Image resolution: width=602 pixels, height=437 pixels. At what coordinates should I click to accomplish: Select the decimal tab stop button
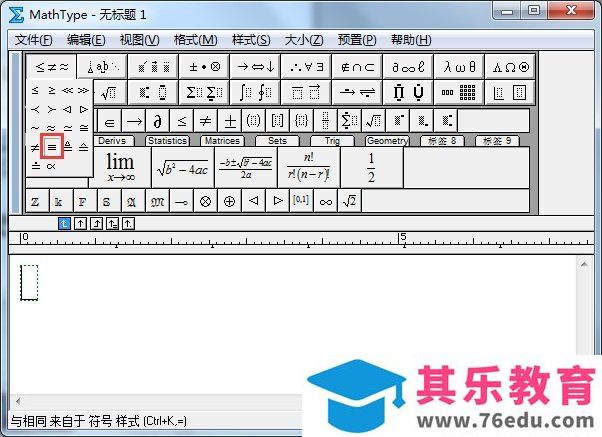tap(128, 223)
